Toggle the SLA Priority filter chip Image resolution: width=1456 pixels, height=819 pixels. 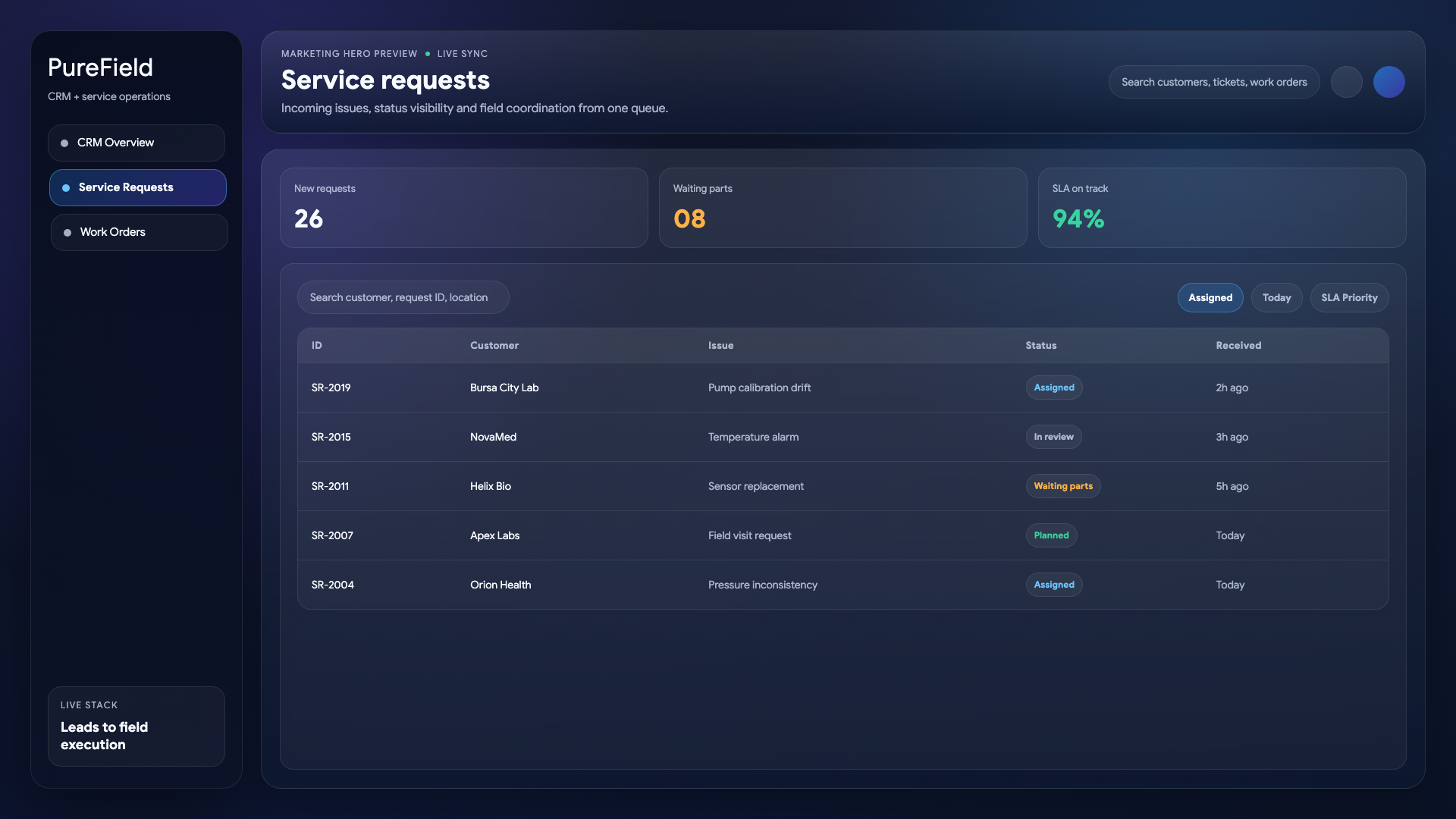[x=1350, y=297]
